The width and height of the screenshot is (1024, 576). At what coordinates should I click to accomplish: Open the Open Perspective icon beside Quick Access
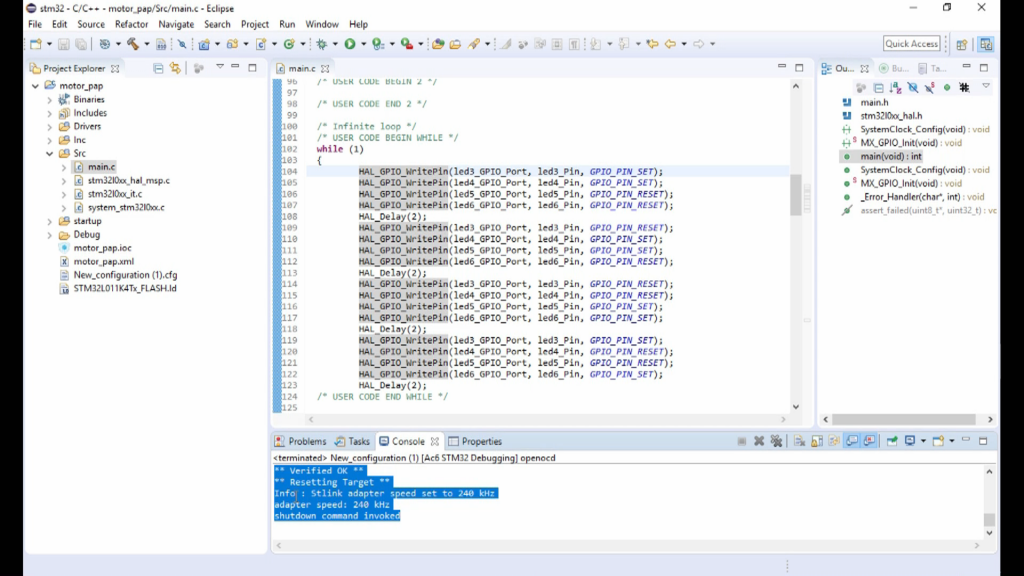[961, 44]
